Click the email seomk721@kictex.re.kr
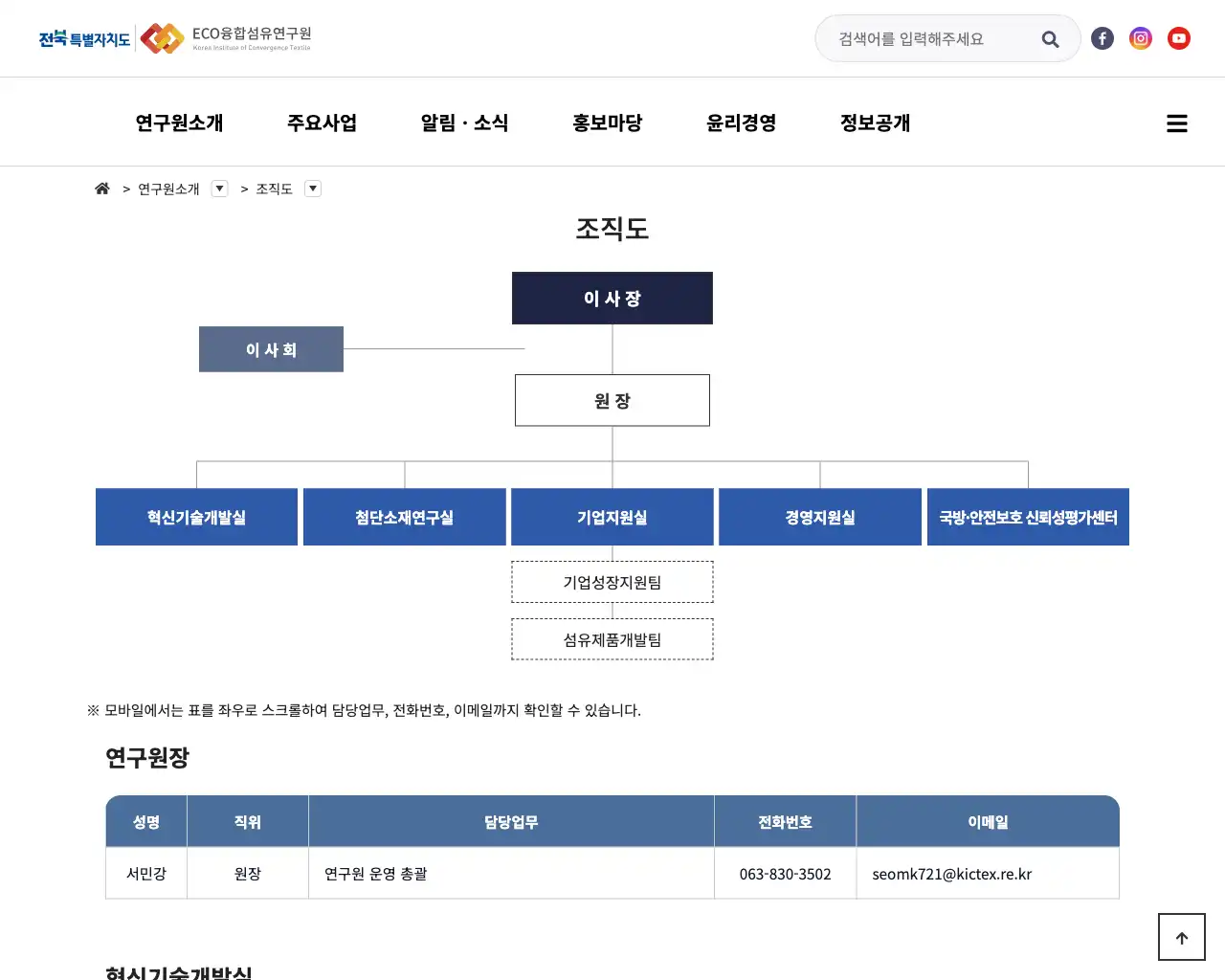Screen dimensions: 1225x980 coord(952,874)
